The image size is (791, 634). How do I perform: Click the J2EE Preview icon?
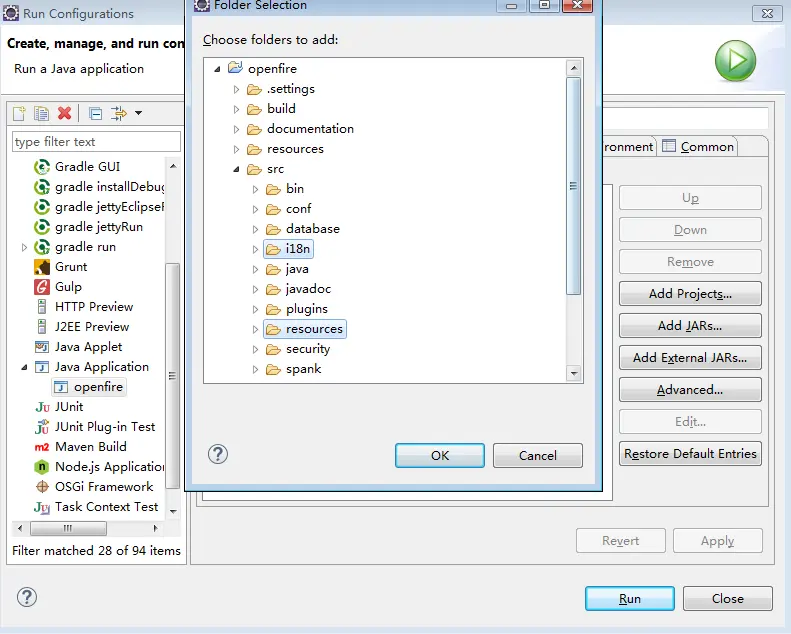tap(42, 327)
